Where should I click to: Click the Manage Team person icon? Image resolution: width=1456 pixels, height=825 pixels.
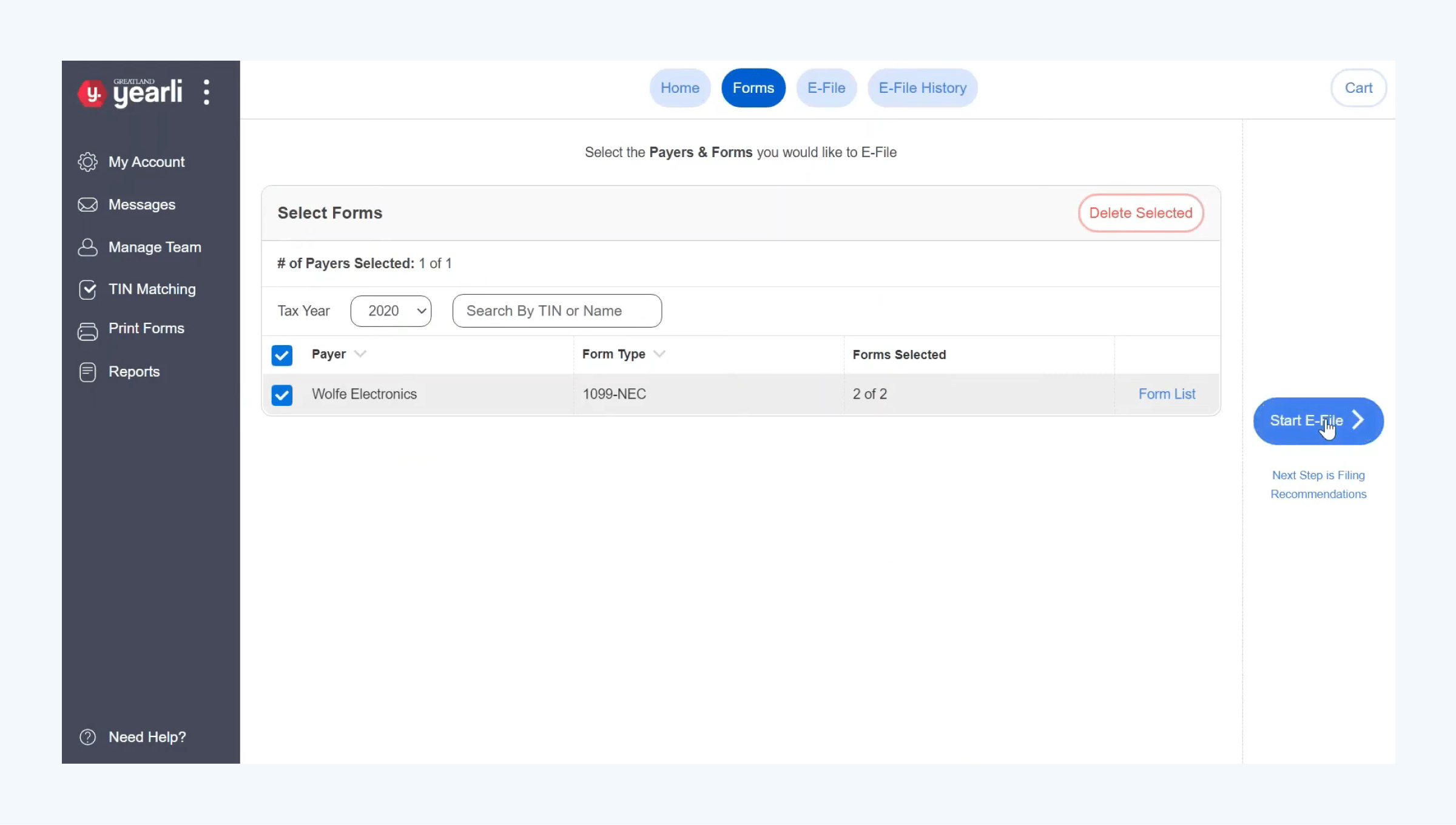click(87, 247)
